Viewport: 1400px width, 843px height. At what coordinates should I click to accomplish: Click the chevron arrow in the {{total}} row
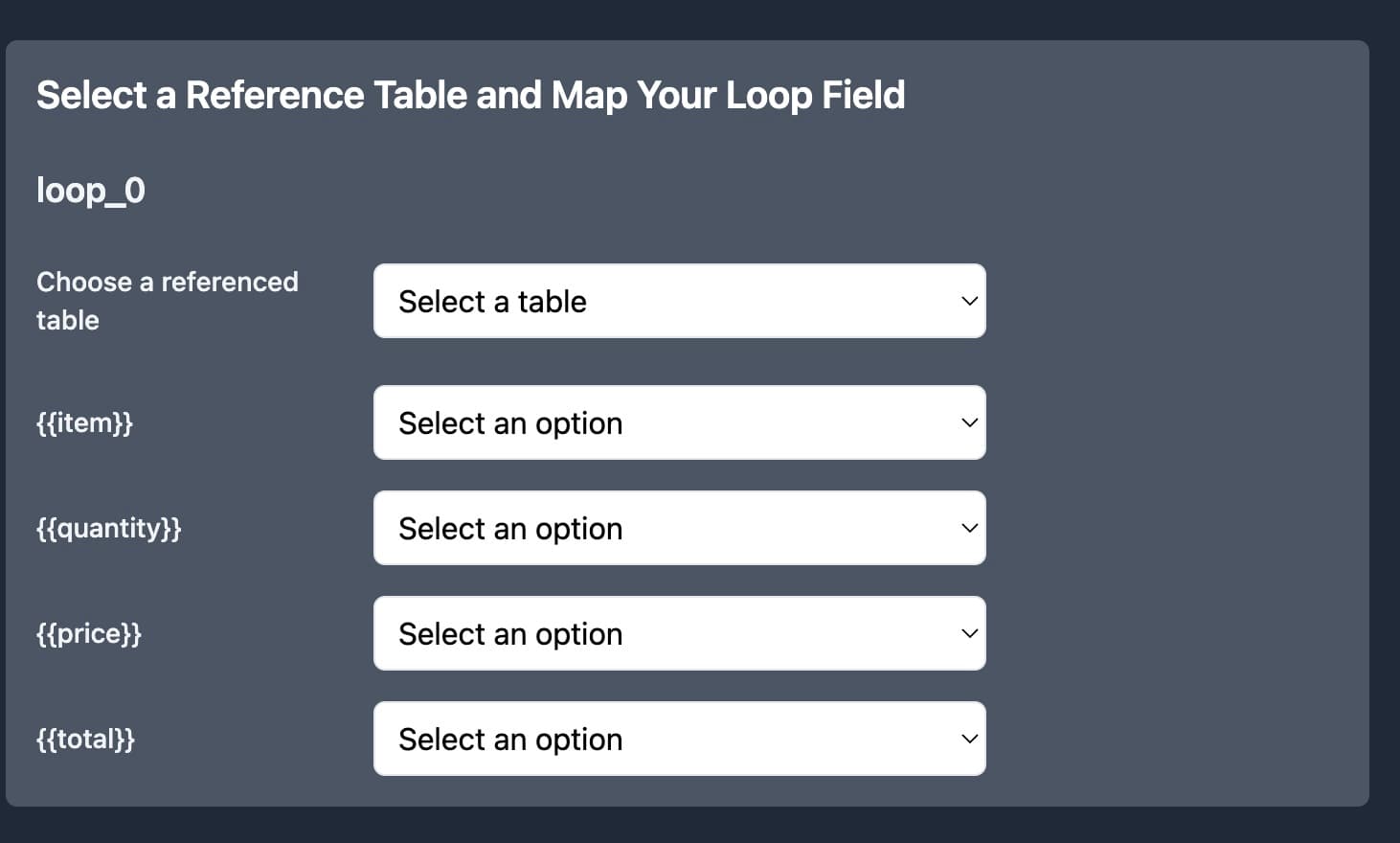tap(969, 739)
